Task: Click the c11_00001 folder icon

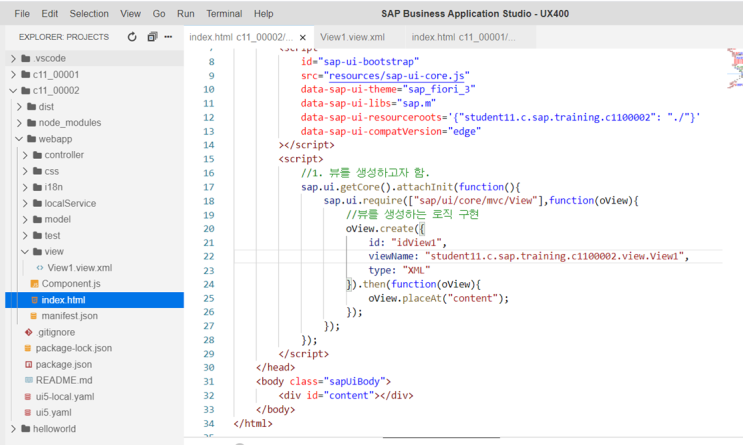Action: 26,74
